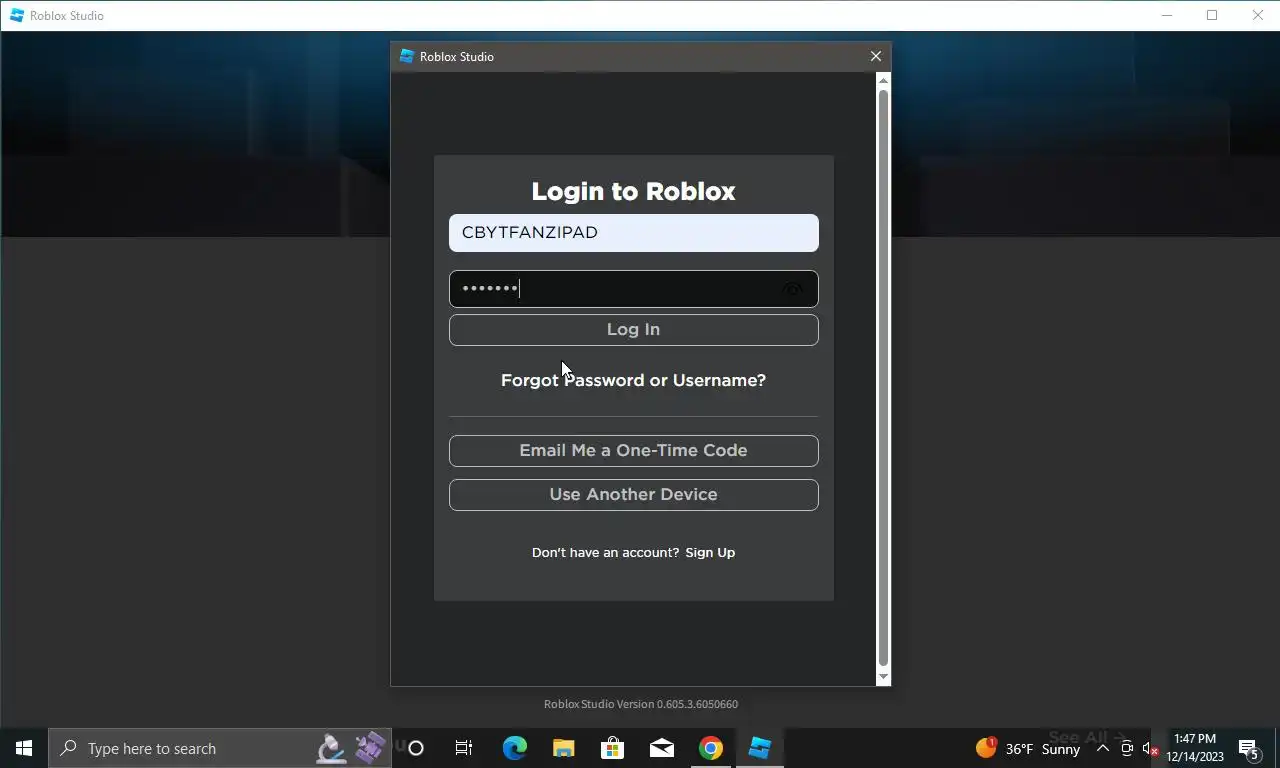Click the login dialog scrollbar down arrow
The image size is (1280, 768).
(883, 677)
